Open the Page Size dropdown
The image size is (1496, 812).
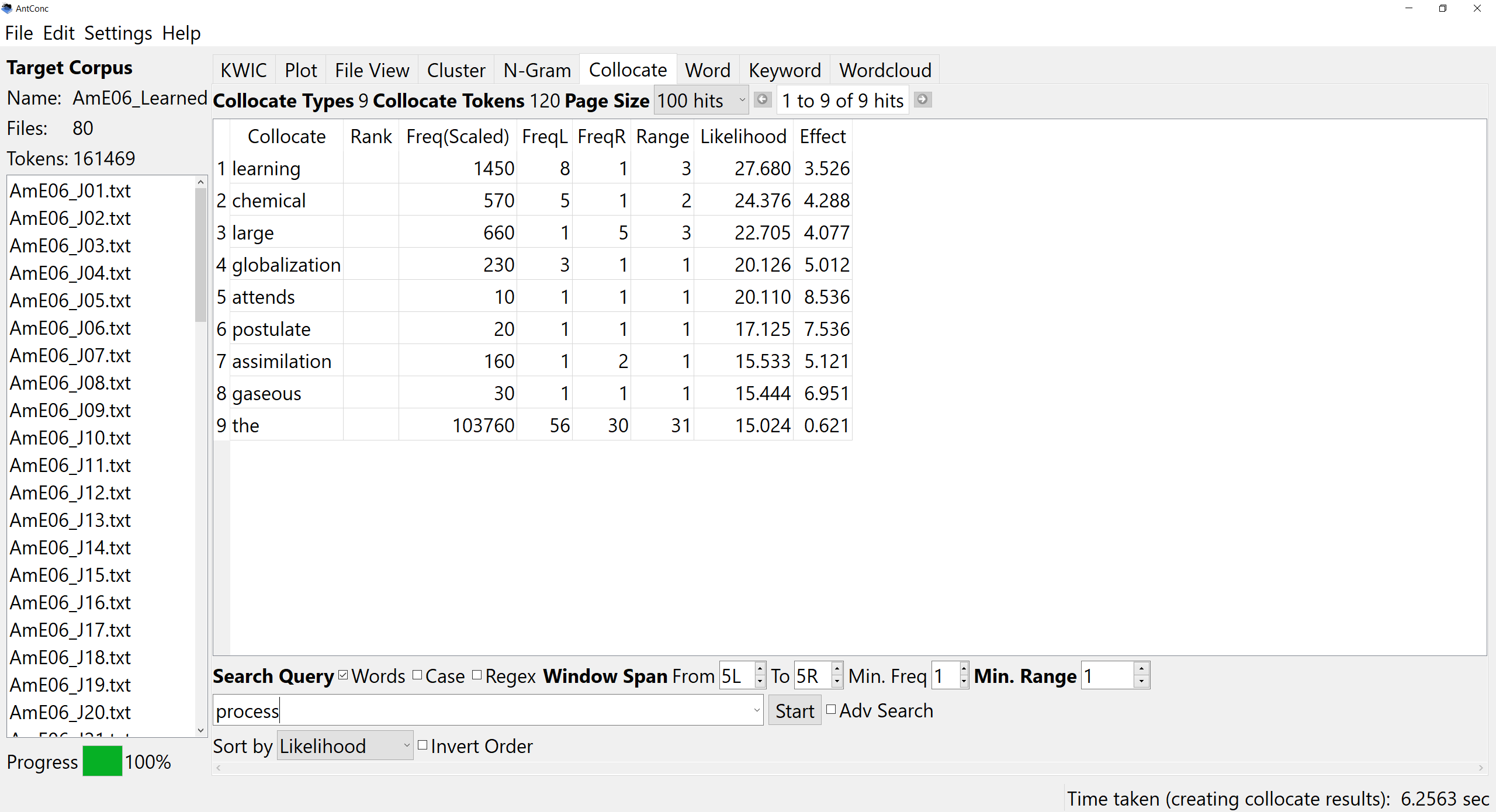701,100
